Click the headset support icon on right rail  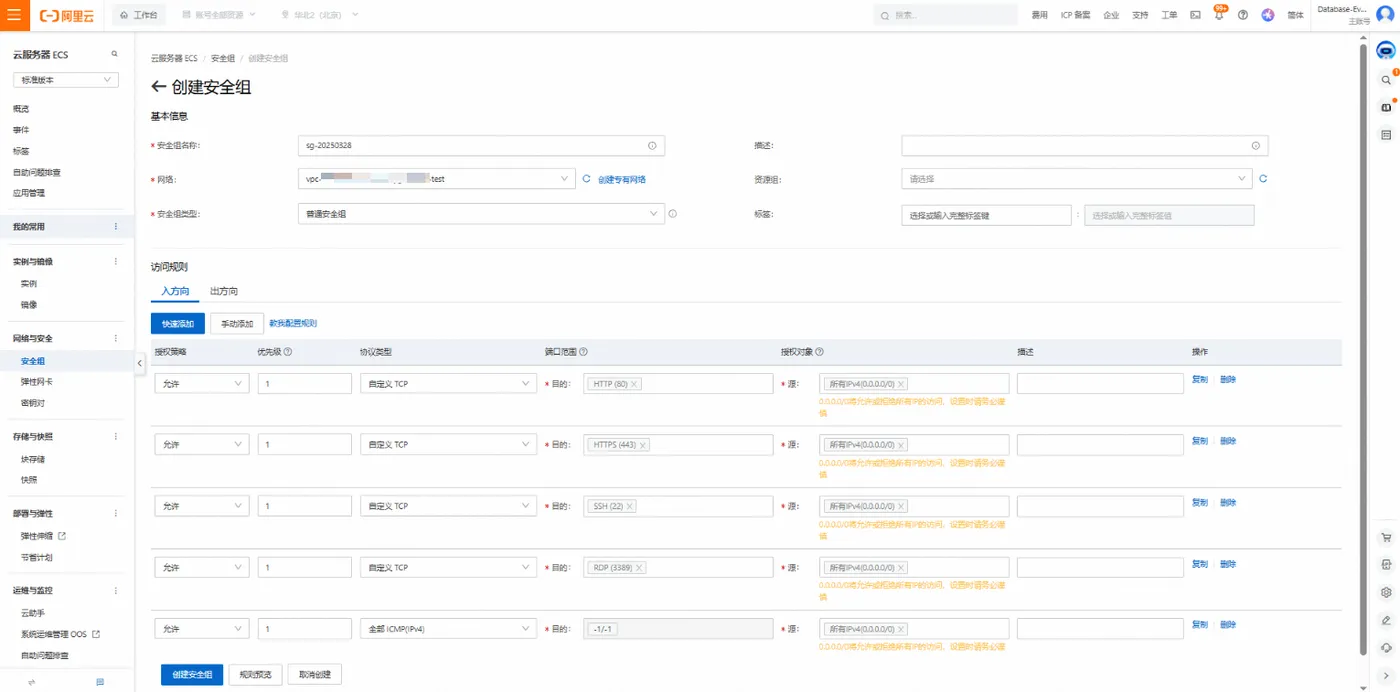point(1386,647)
